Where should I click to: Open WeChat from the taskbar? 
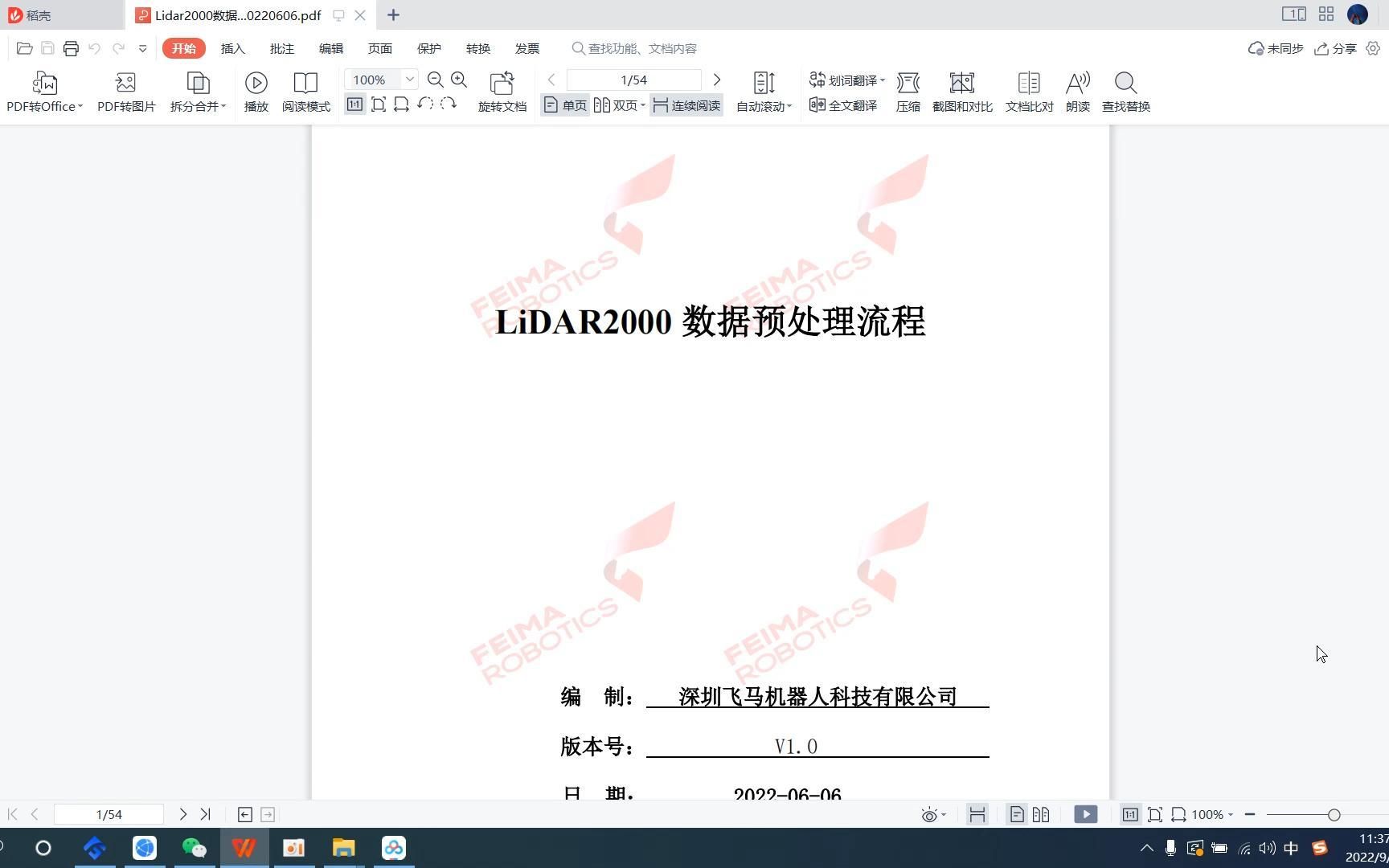195,848
